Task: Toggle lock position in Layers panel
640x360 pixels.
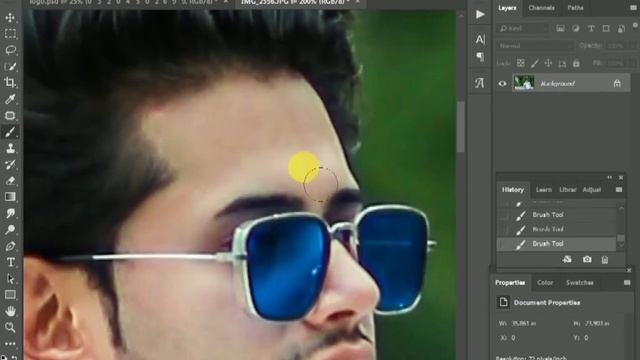Action: tap(548, 63)
